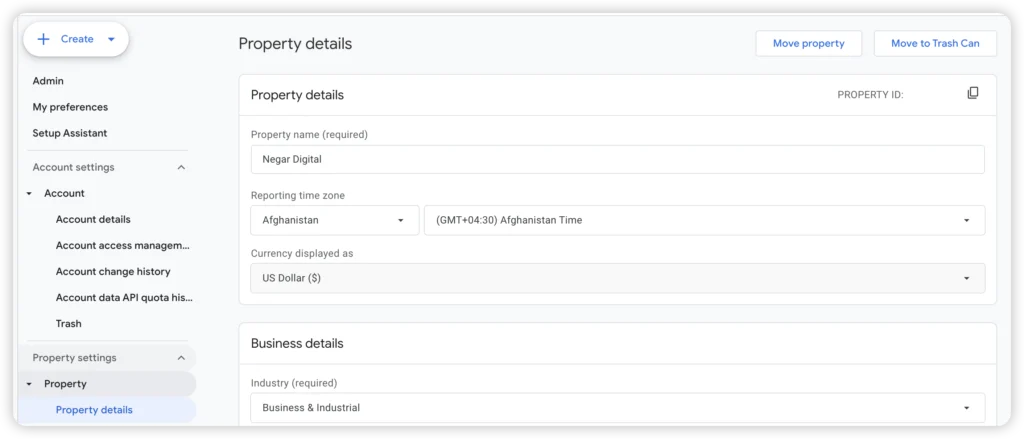This screenshot has width=1024, height=439.
Task: Open the Business & Industrial industry dropdown
Action: point(617,408)
